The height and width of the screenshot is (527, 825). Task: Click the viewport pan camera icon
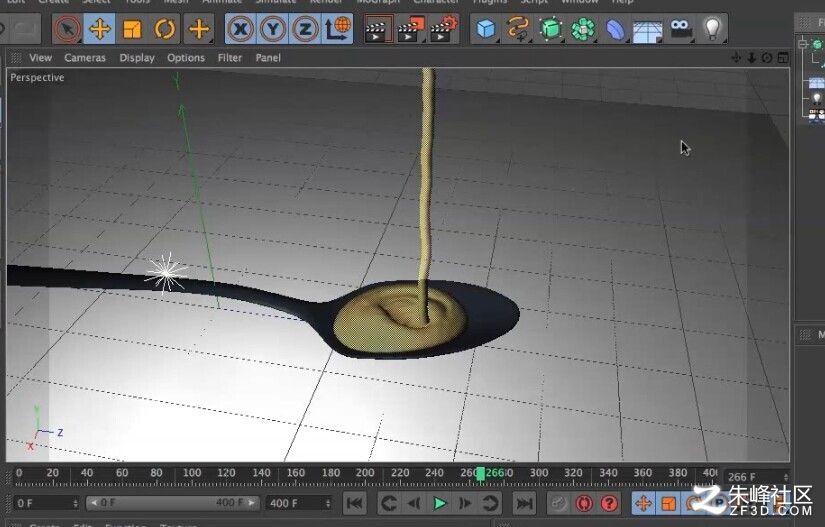point(736,58)
